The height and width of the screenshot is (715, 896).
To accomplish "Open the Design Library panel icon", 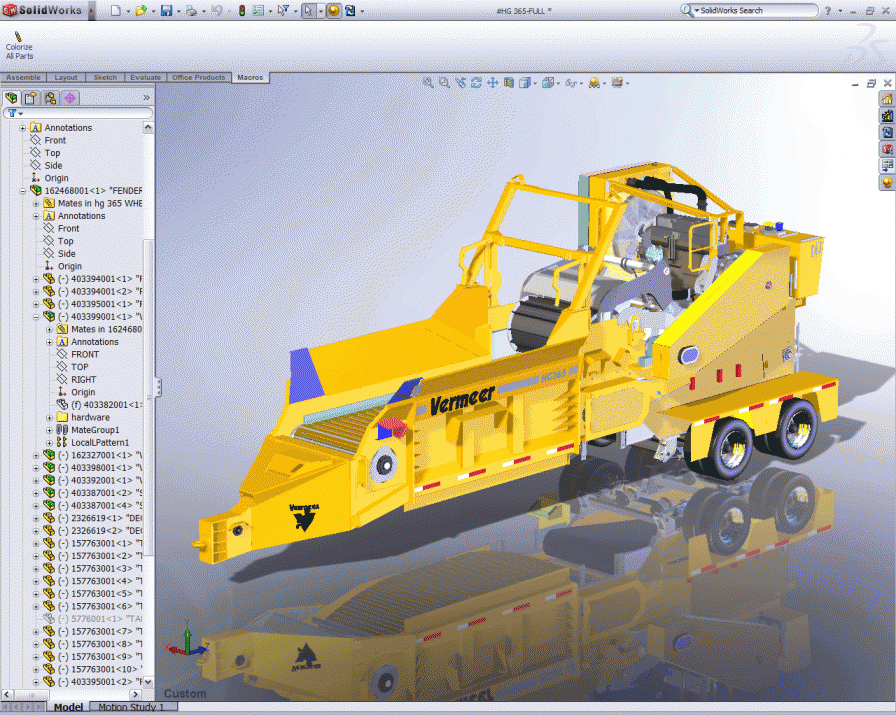I will 887,113.
